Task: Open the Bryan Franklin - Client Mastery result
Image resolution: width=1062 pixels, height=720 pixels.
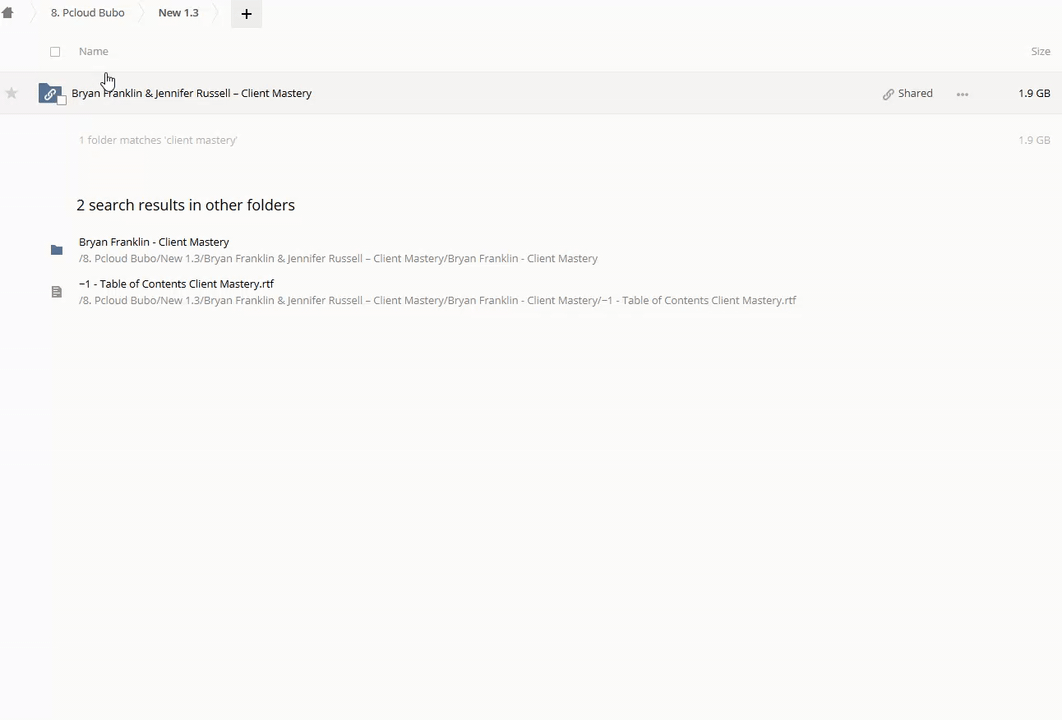Action: click(x=154, y=242)
